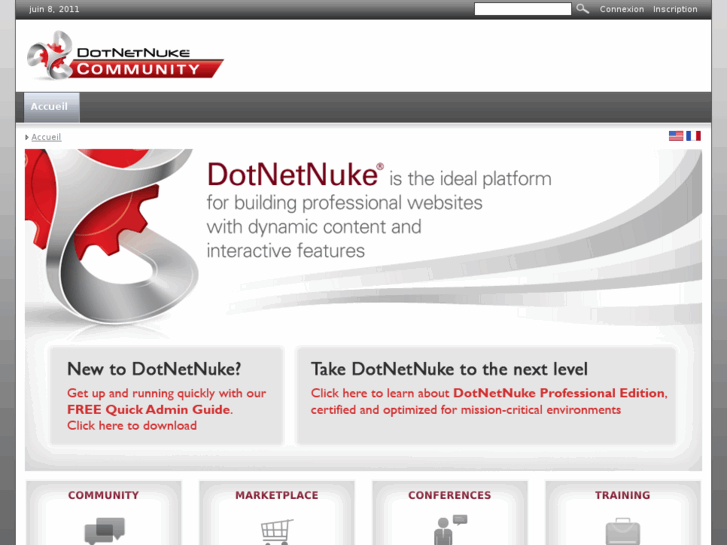Click the FREE Quick Admin Guide link
This screenshot has height=545, width=727.
(x=149, y=410)
